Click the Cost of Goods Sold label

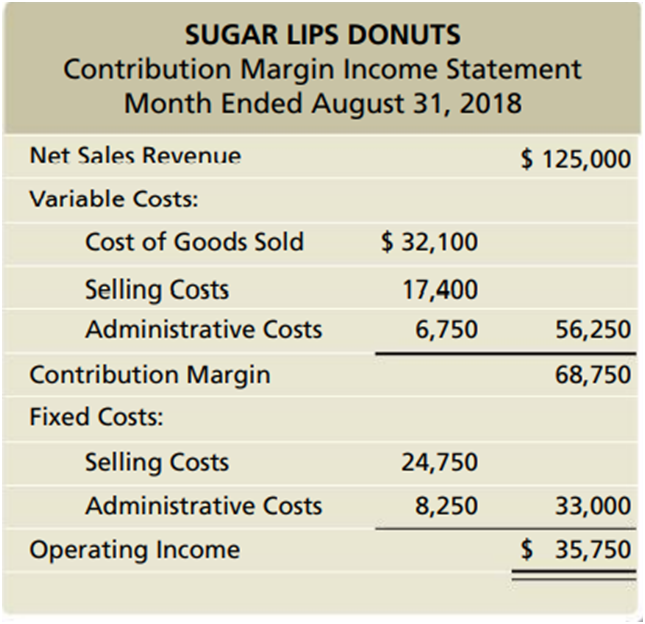[195, 241]
